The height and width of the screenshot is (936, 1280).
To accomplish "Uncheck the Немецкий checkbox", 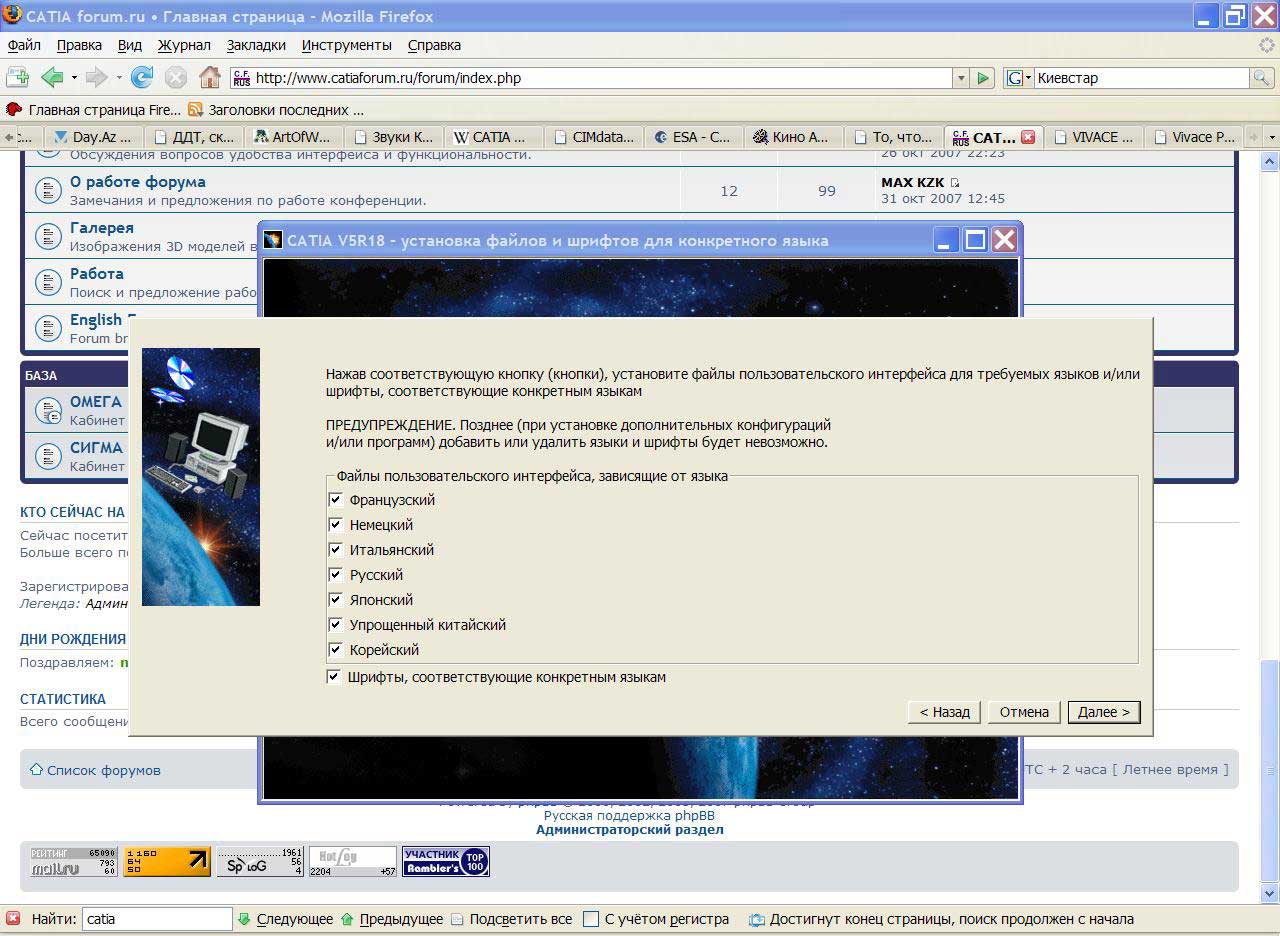I will point(336,525).
